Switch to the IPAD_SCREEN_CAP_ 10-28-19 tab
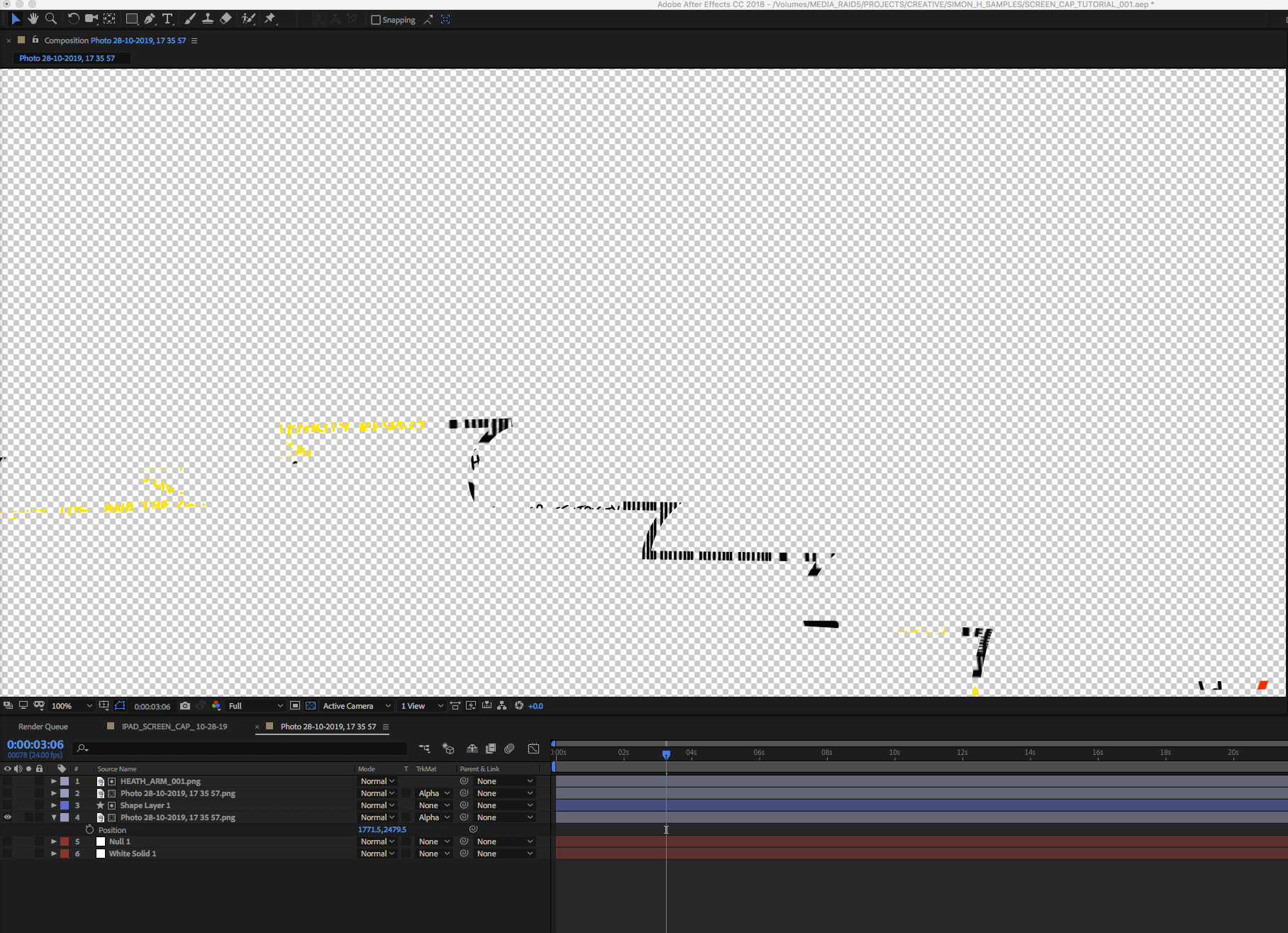The height and width of the screenshot is (933, 1288). 173,727
